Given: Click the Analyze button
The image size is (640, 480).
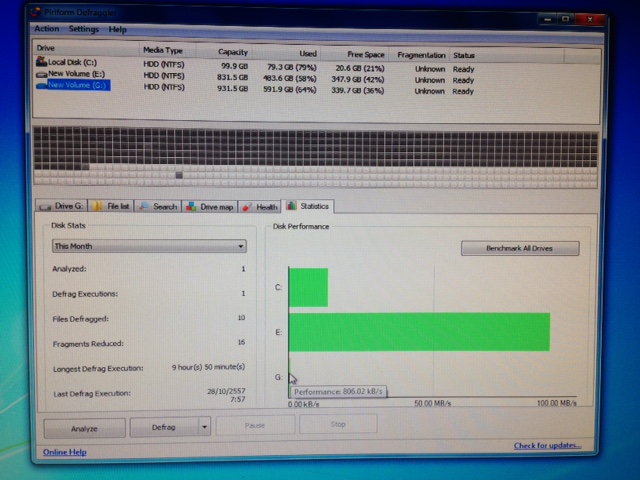Looking at the screenshot, I should pos(84,428).
